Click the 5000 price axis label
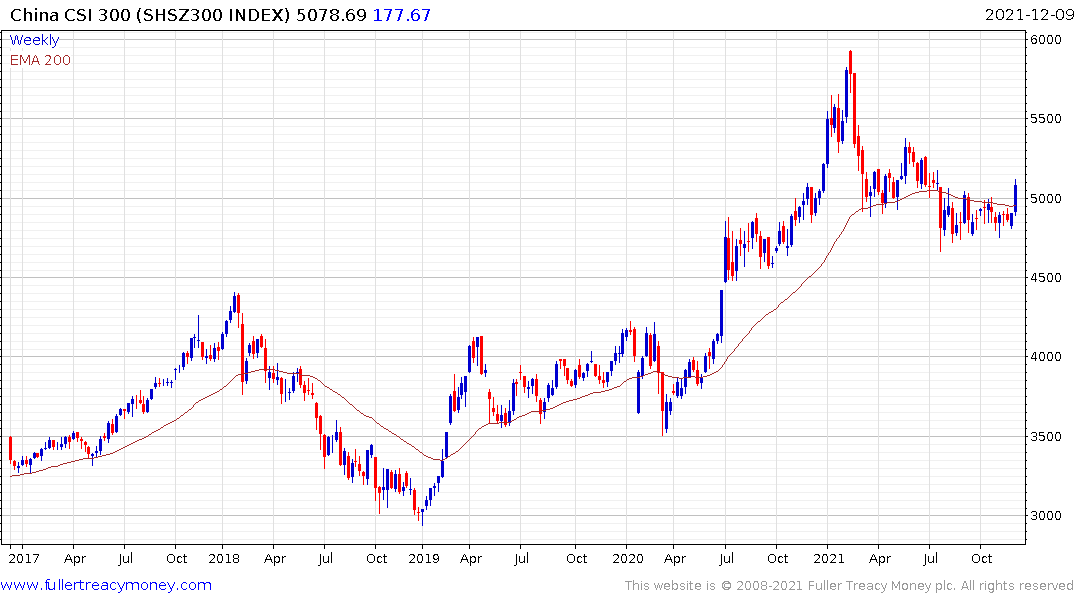1075x600 pixels. point(1046,199)
